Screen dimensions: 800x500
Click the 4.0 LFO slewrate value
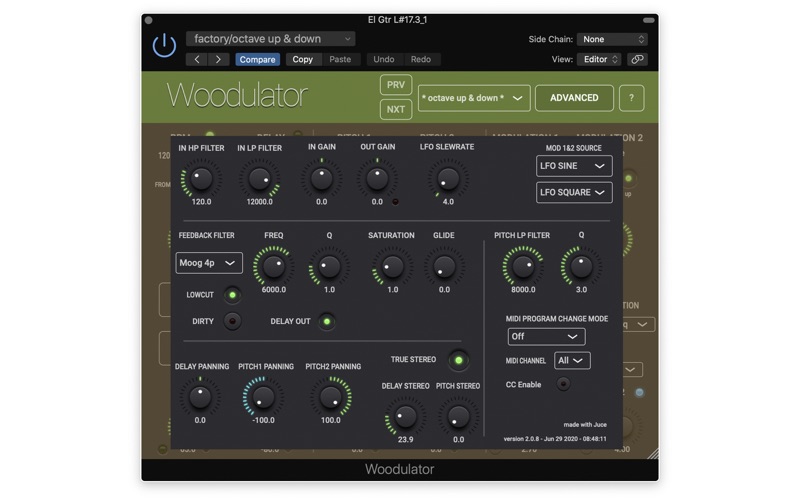[448, 202]
